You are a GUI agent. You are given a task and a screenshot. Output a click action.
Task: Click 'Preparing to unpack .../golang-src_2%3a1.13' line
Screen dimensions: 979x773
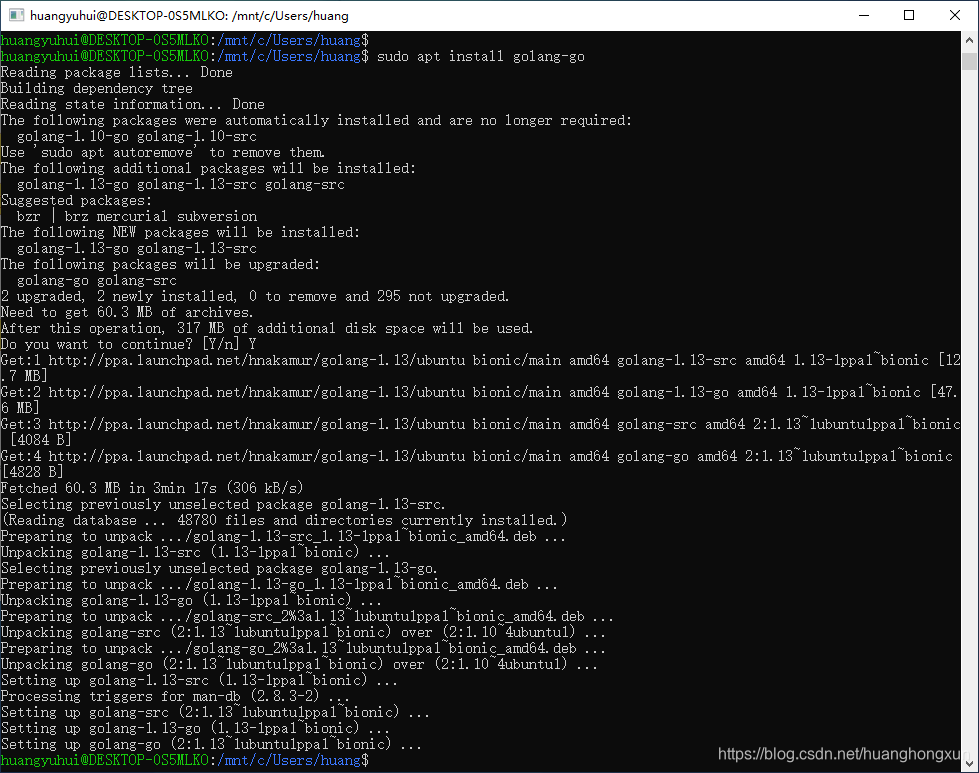tap(307, 617)
